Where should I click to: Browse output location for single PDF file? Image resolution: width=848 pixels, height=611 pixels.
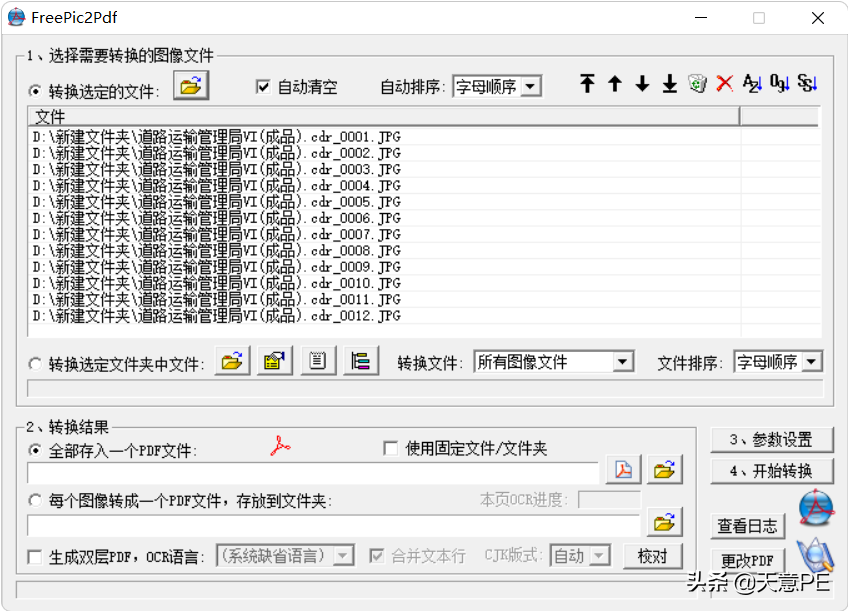coord(665,469)
